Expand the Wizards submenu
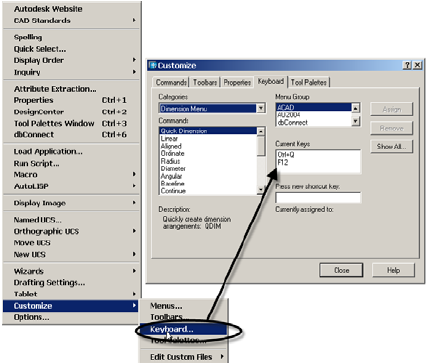 [x=71, y=271]
